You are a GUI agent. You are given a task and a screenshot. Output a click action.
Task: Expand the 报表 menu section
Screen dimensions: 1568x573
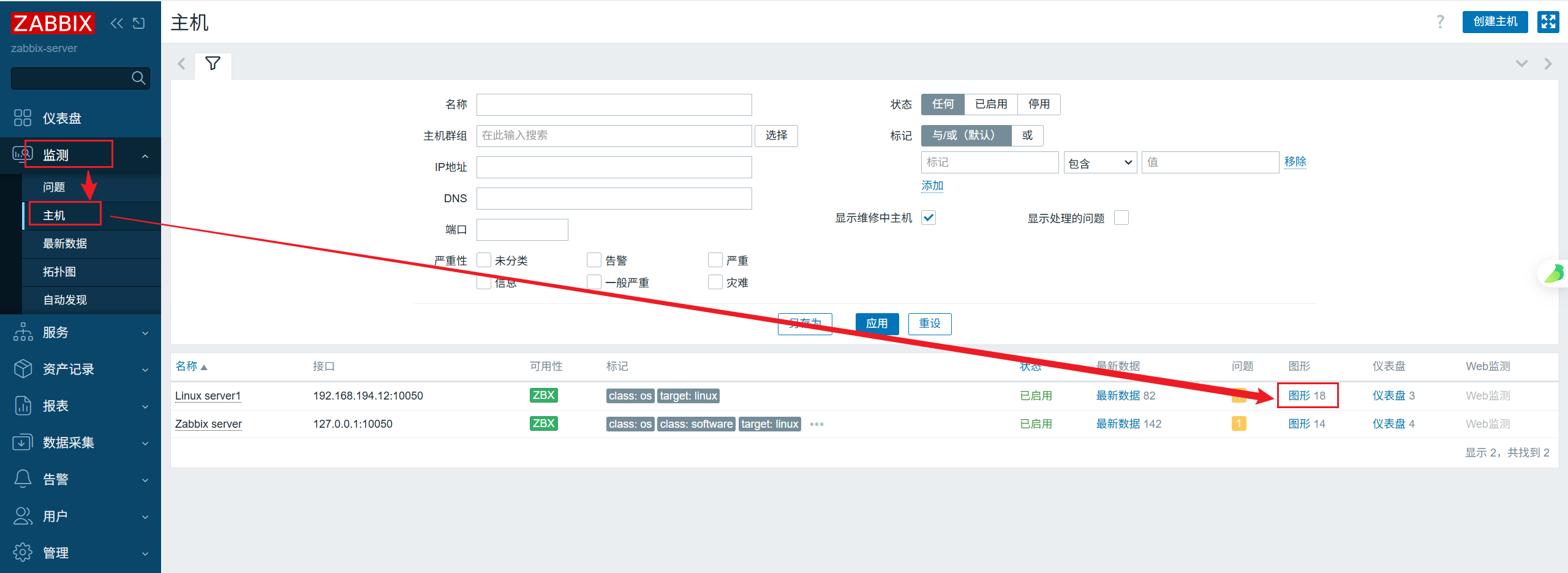(x=145, y=407)
